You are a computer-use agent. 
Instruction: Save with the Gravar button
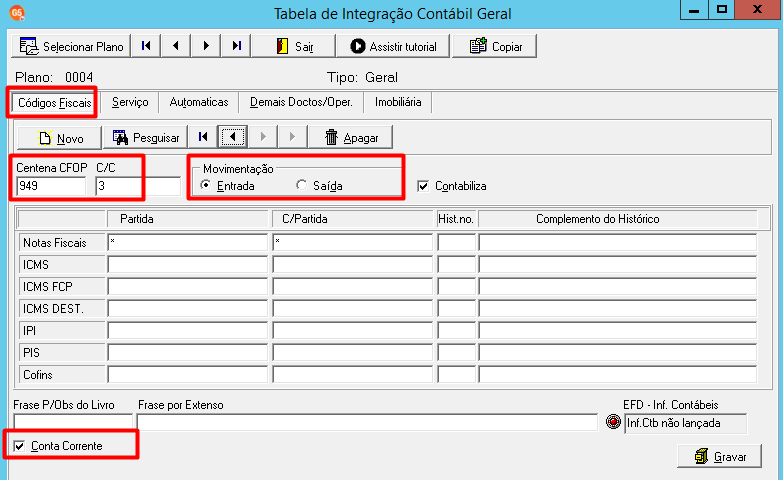click(720, 456)
